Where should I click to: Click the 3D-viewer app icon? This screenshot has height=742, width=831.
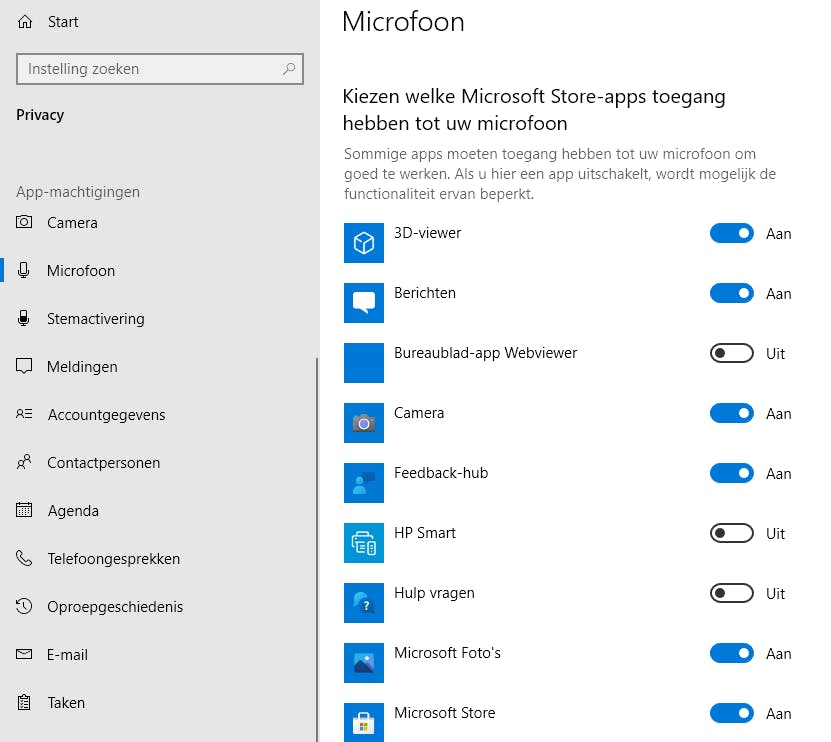point(364,243)
